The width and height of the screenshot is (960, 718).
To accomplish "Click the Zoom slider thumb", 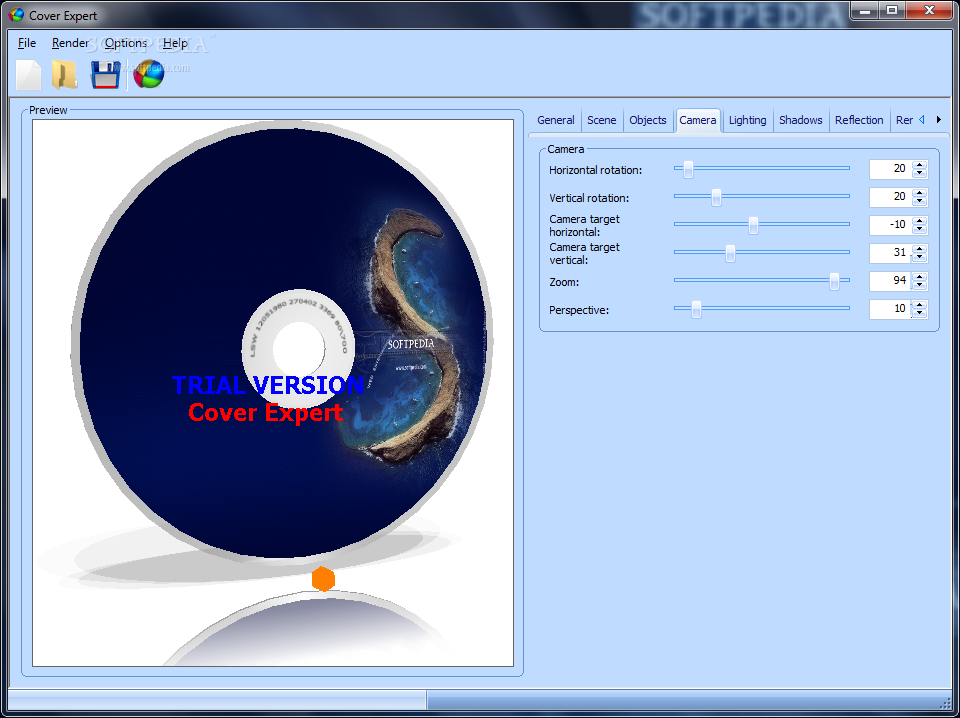I will pyautogui.click(x=834, y=282).
